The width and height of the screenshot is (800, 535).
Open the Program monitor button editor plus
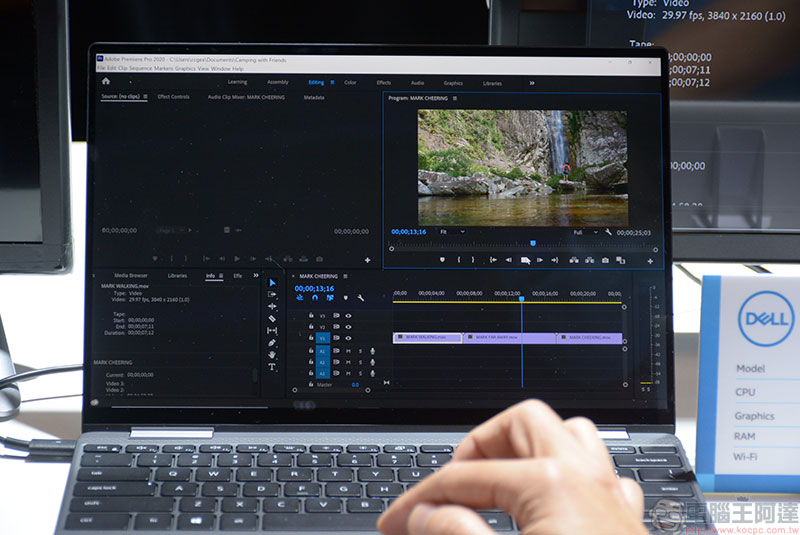coord(650,261)
